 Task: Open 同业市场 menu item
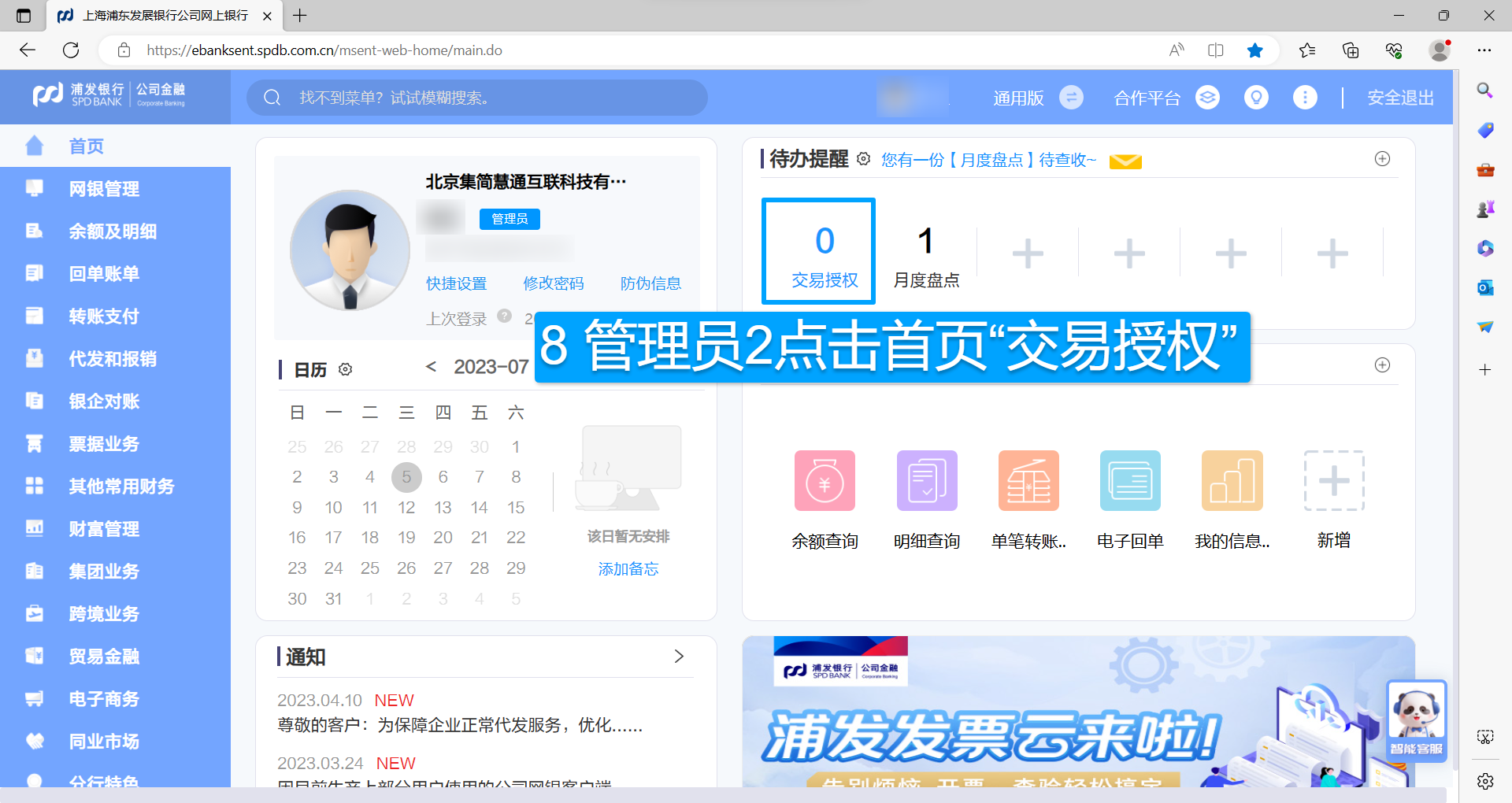click(x=115, y=742)
